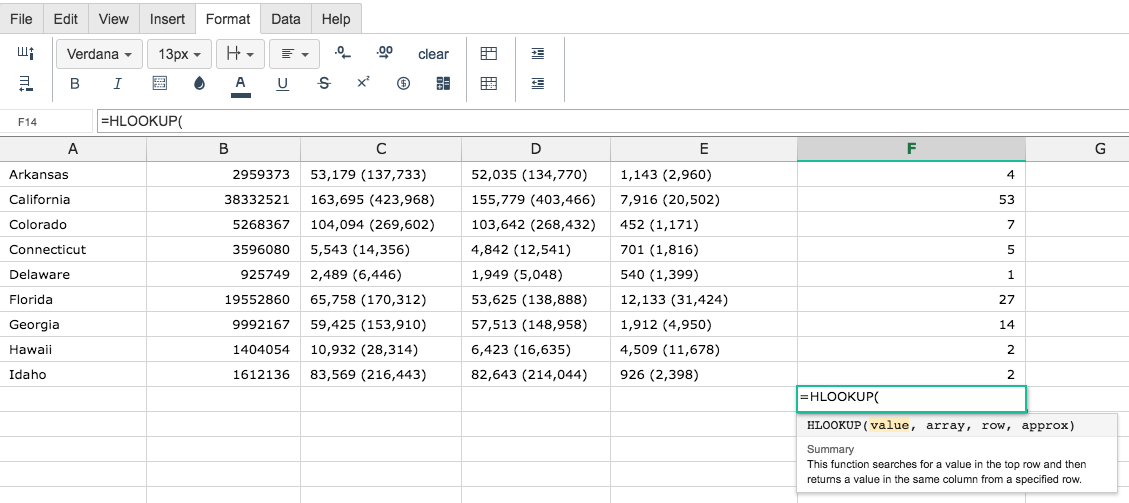The image size is (1129, 503).
Task: Toggle italic text style
Action: click(117, 83)
